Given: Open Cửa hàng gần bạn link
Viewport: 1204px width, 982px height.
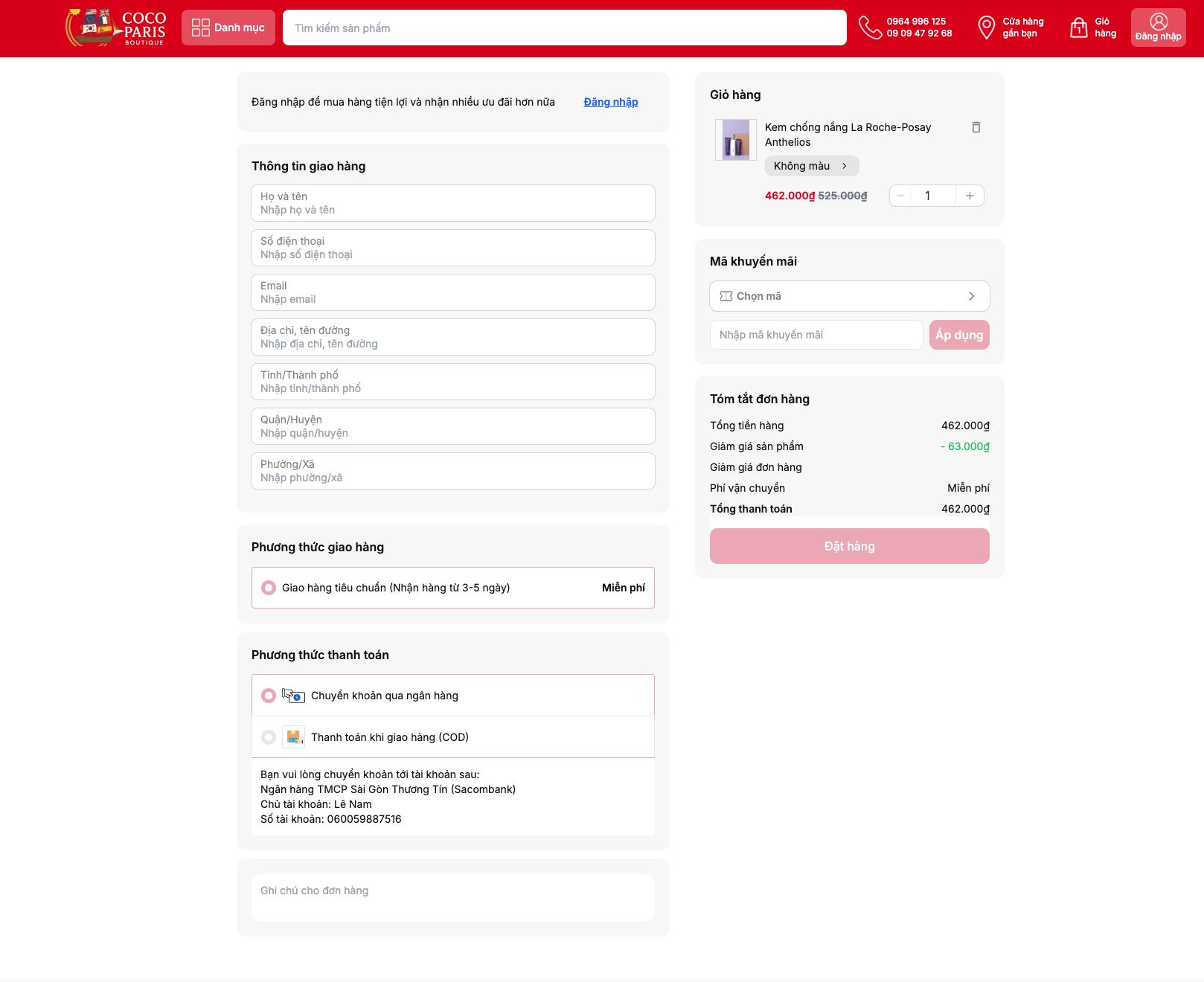Looking at the screenshot, I should 1023,28.
